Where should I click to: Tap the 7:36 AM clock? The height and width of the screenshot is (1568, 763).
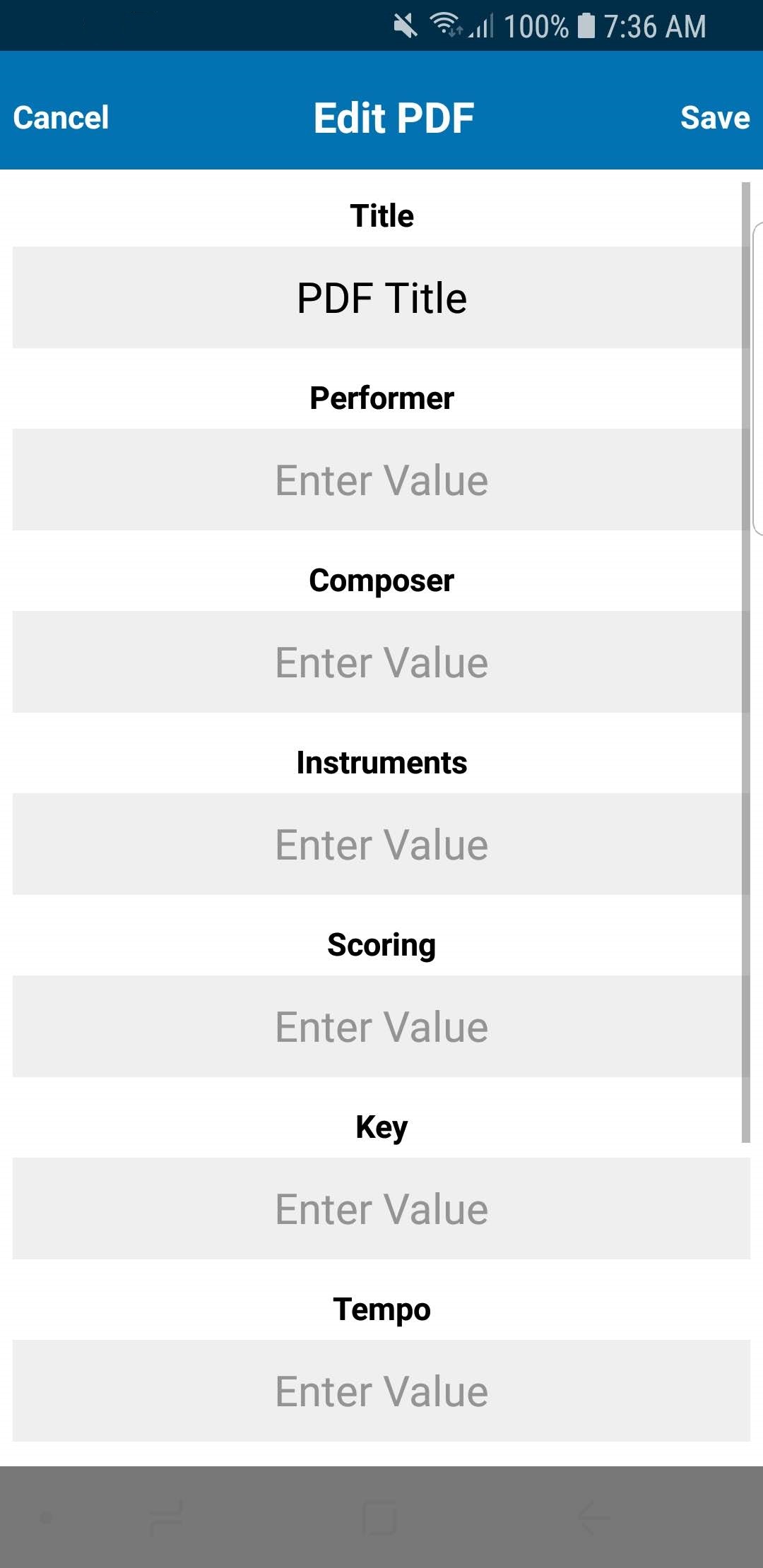point(655,26)
